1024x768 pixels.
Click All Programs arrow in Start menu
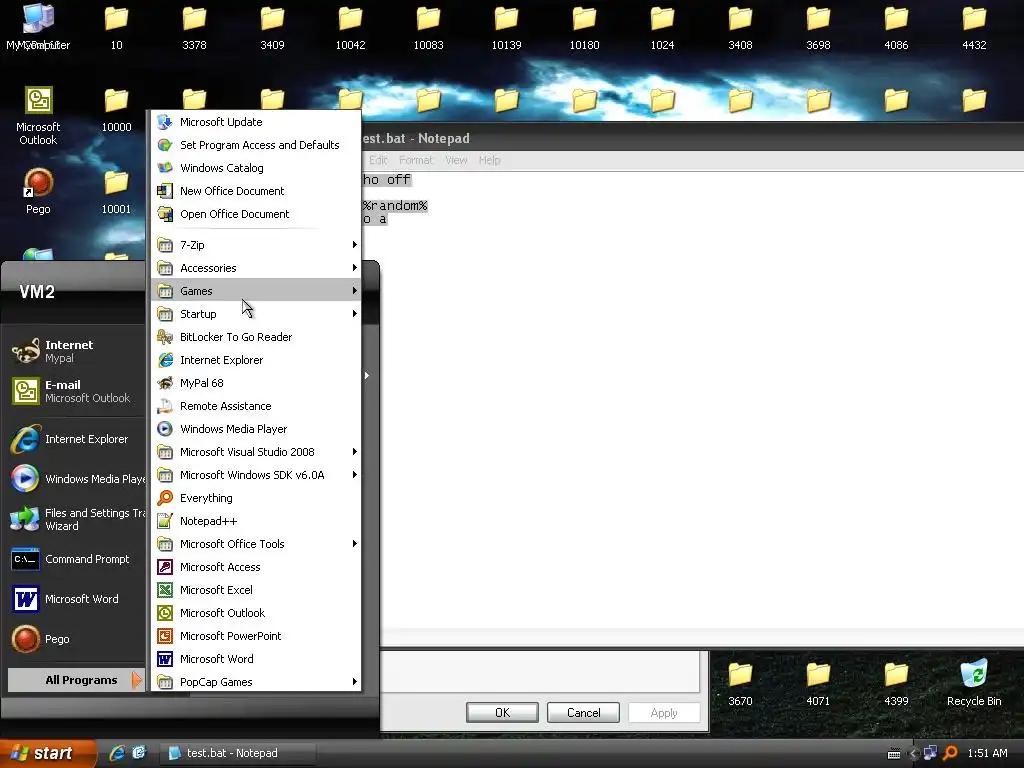click(136, 680)
